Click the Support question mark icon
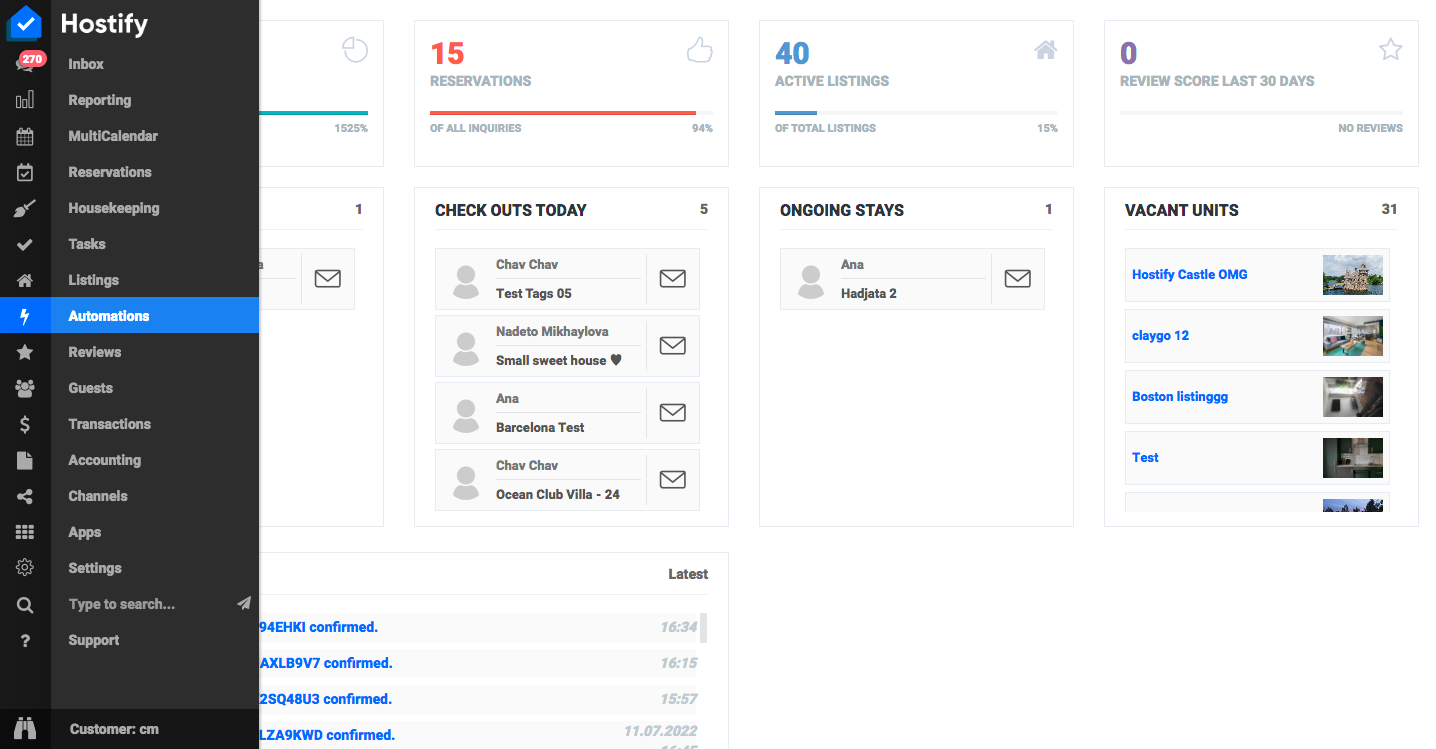This screenshot has height=749, width=1436. 25,641
